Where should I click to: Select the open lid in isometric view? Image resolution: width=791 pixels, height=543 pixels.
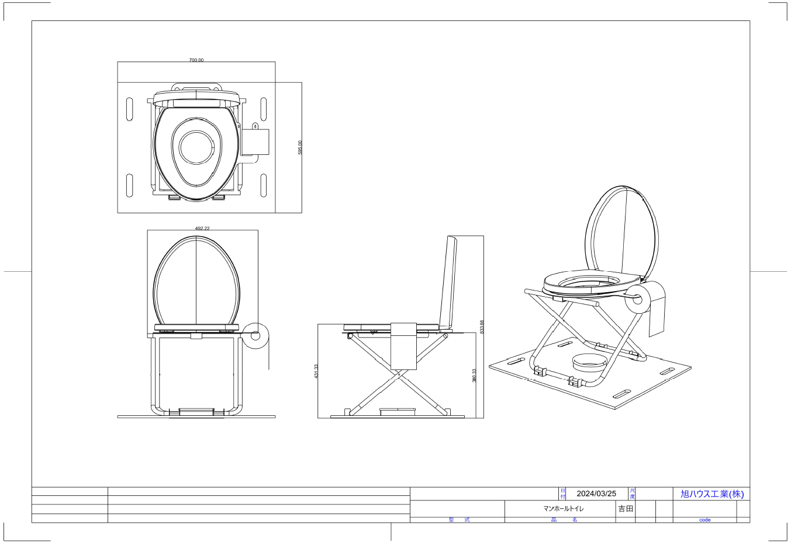click(x=620, y=232)
